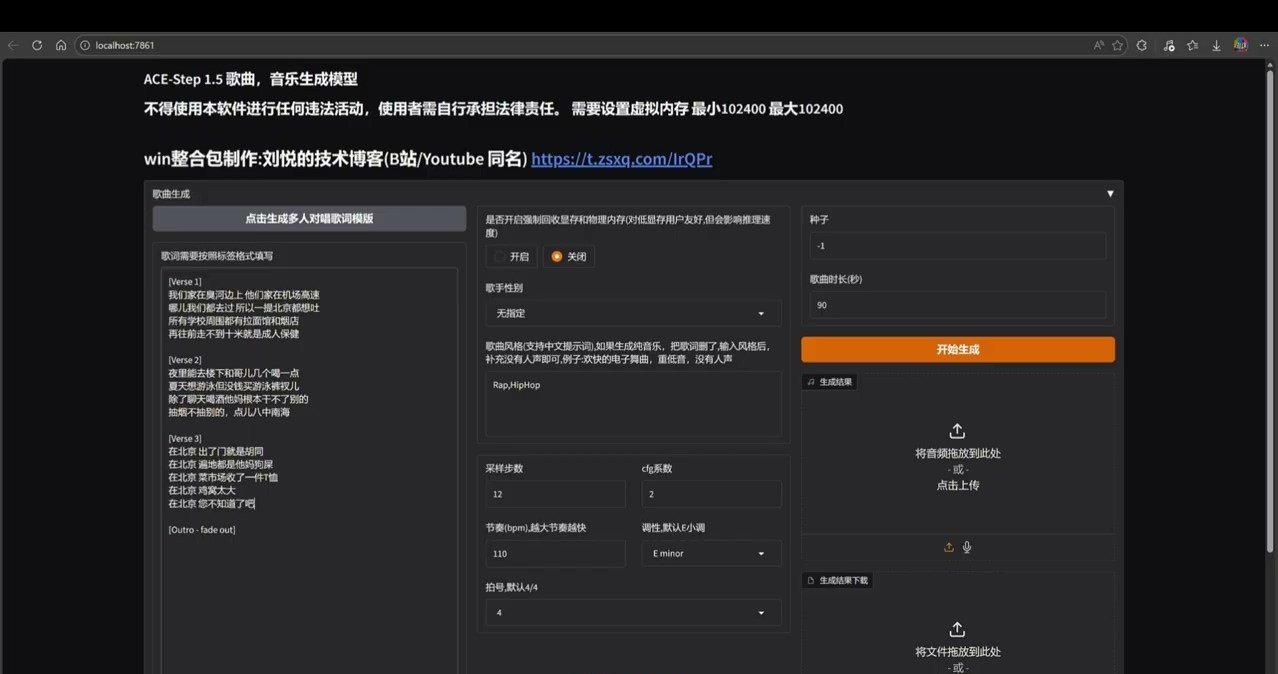Click 点击生成多人对唱歌词模版 button

(309, 219)
